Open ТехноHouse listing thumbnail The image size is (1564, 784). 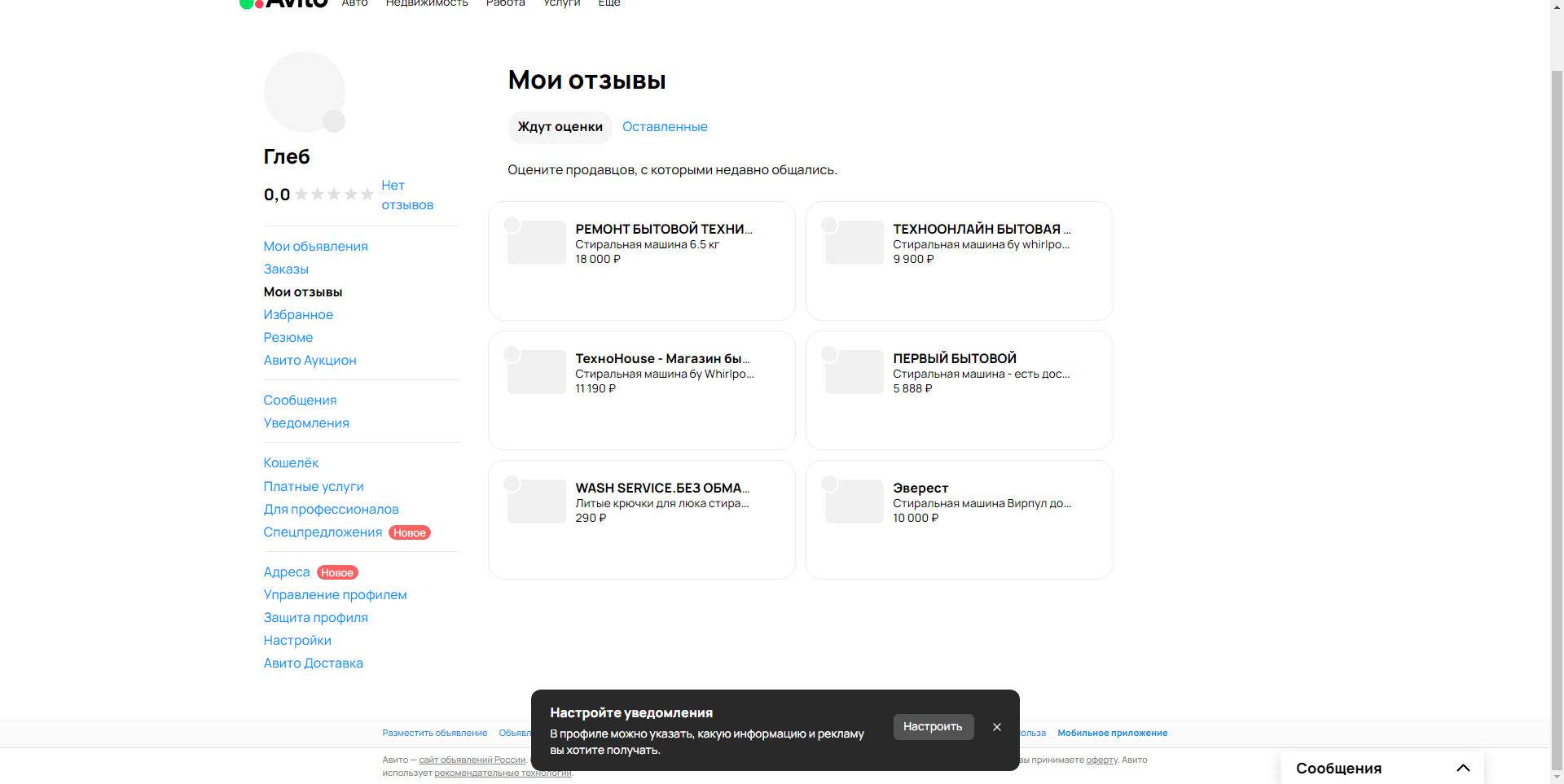click(x=536, y=372)
